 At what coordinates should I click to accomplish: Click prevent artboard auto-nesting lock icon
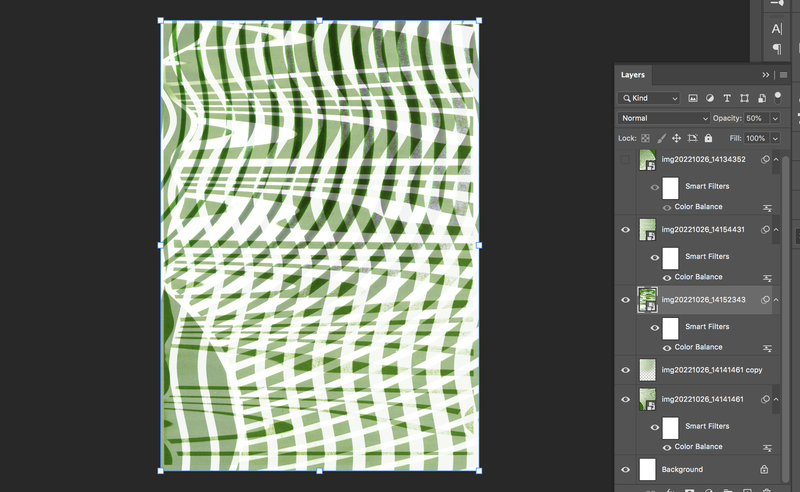692,138
